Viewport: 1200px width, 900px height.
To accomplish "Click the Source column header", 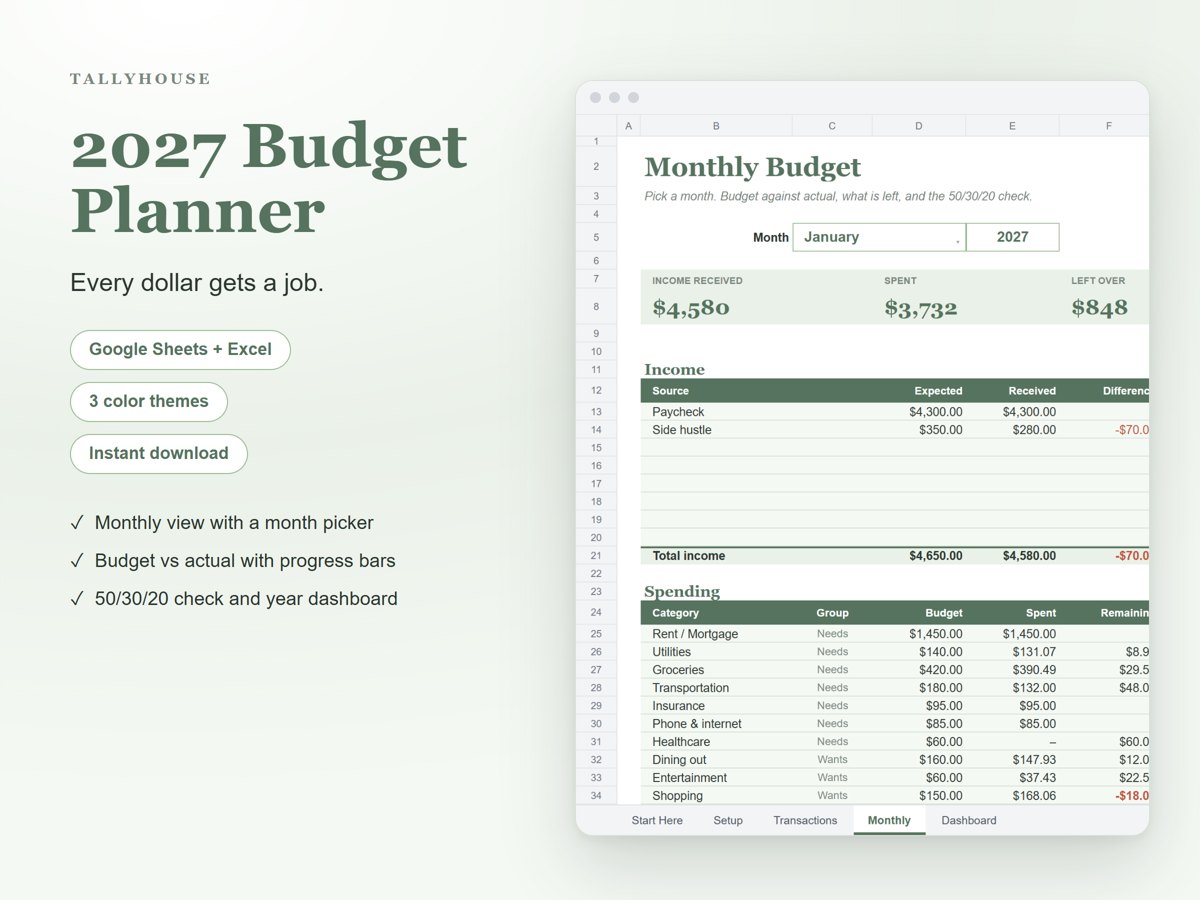I will coord(670,391).
